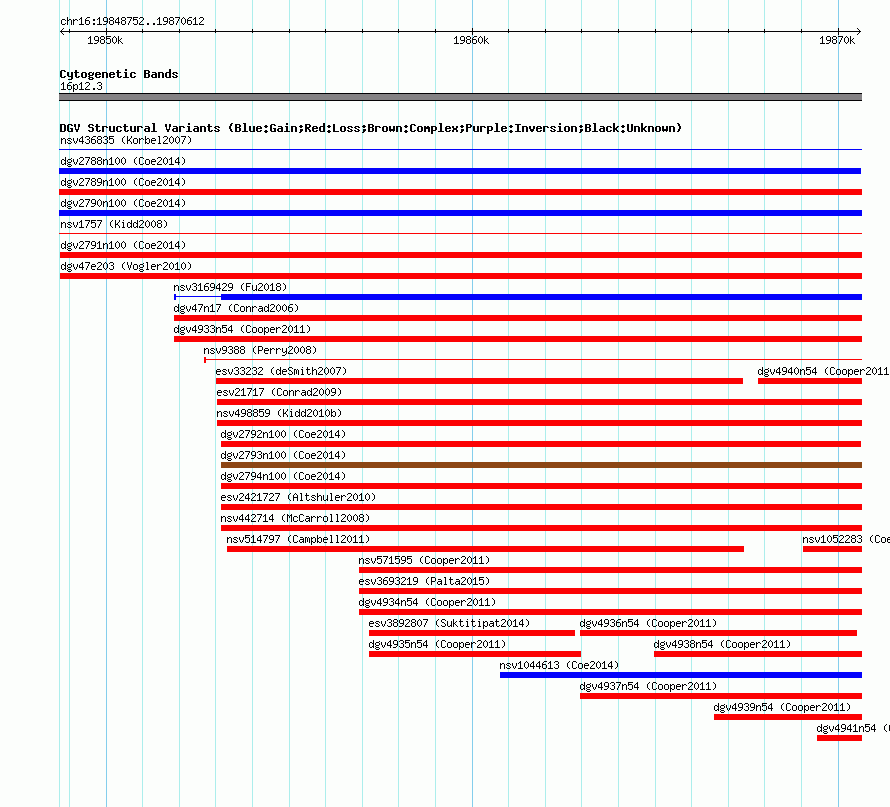890x807 pixels.
Task: Select dgv2793n100 (Coe2014) label
Action: click(283, 455)
